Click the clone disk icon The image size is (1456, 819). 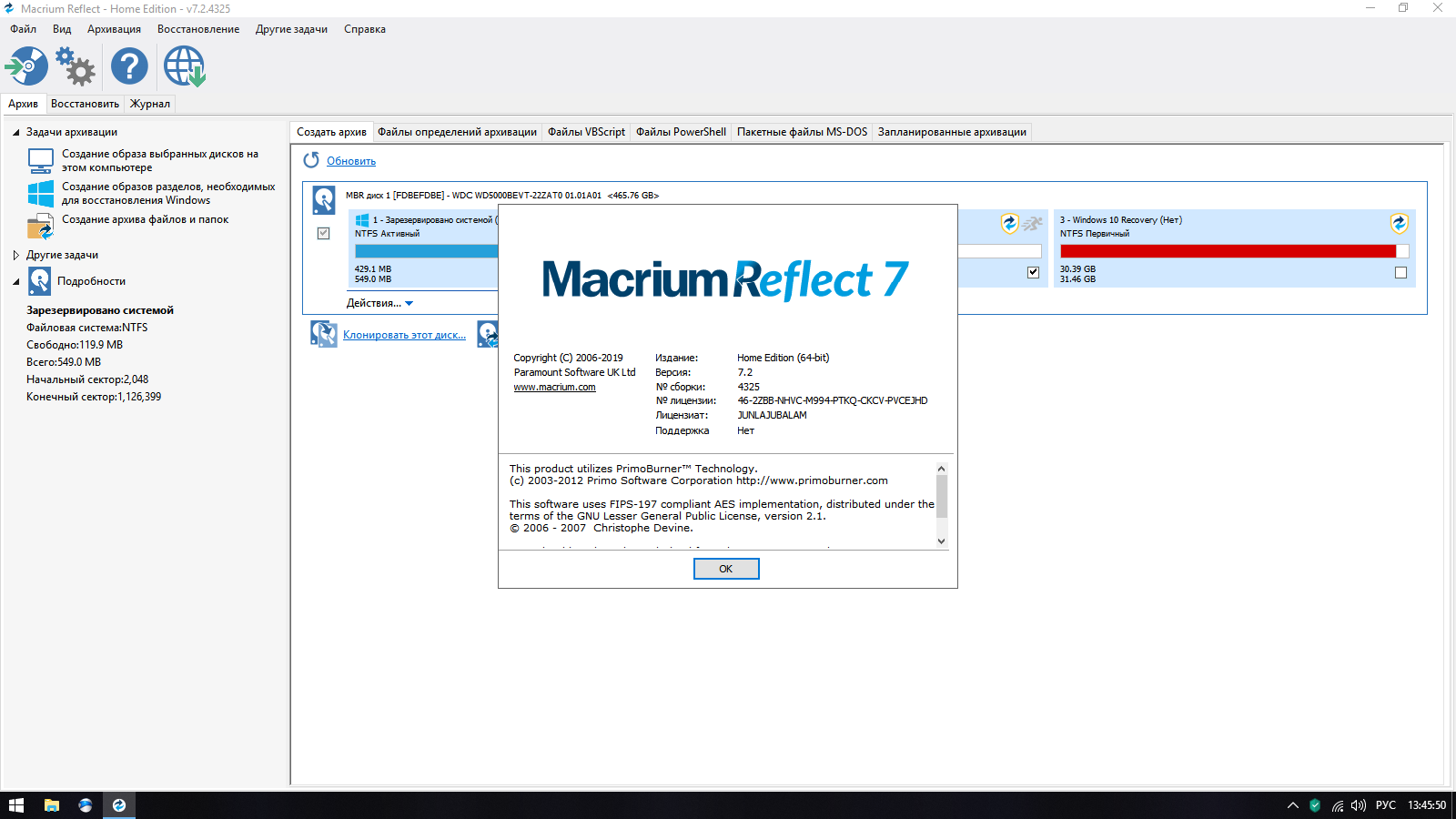pyautogui.click(x=323, y=334)
